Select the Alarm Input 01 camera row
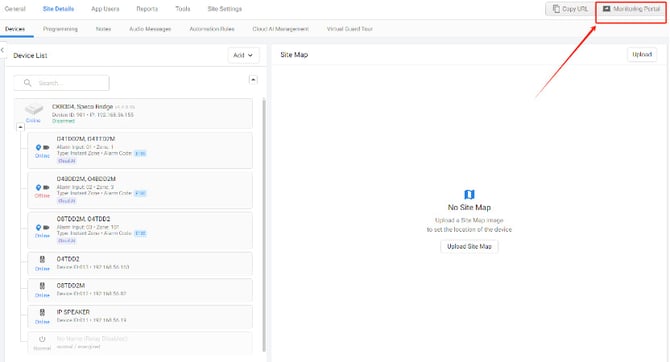 140,150
